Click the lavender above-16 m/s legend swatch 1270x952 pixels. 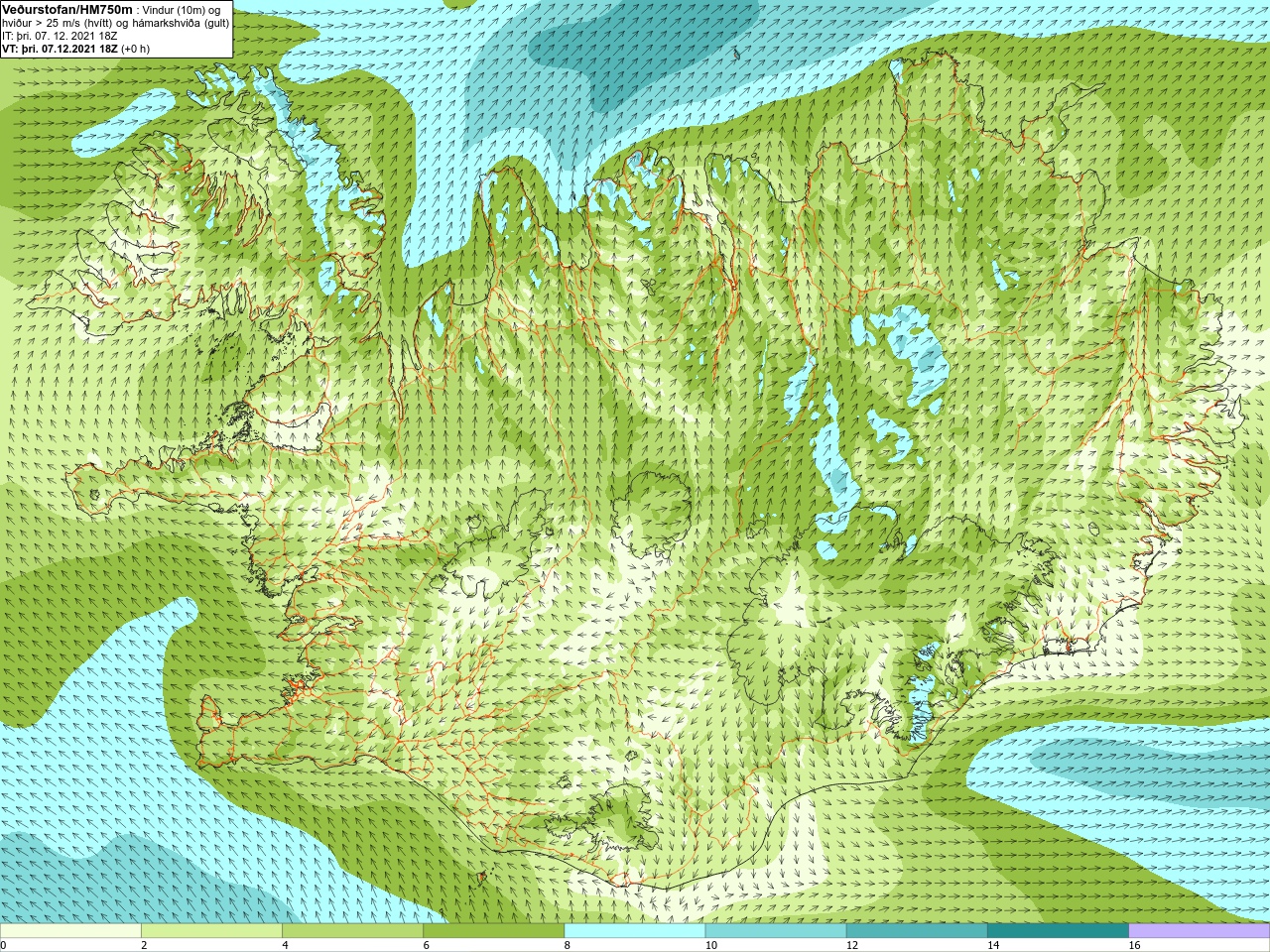[x=1199, y=931]
